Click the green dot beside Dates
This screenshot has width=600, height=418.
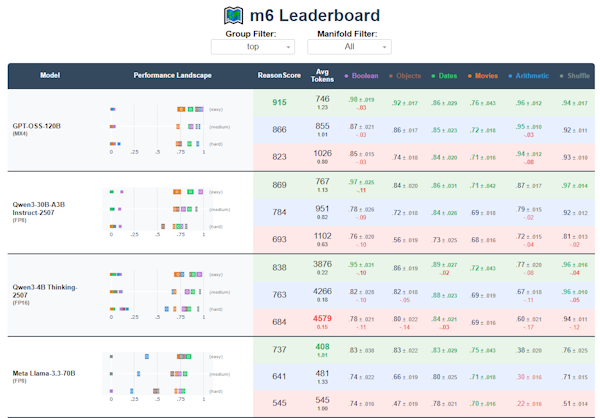[433, 76]
